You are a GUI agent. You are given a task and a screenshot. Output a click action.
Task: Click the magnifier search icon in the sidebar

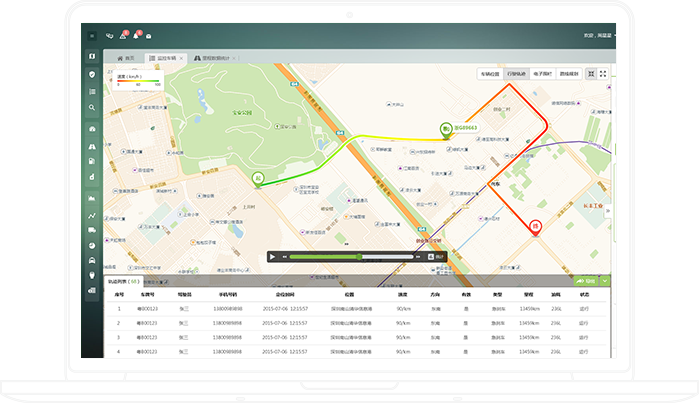[x=92, y=107]
